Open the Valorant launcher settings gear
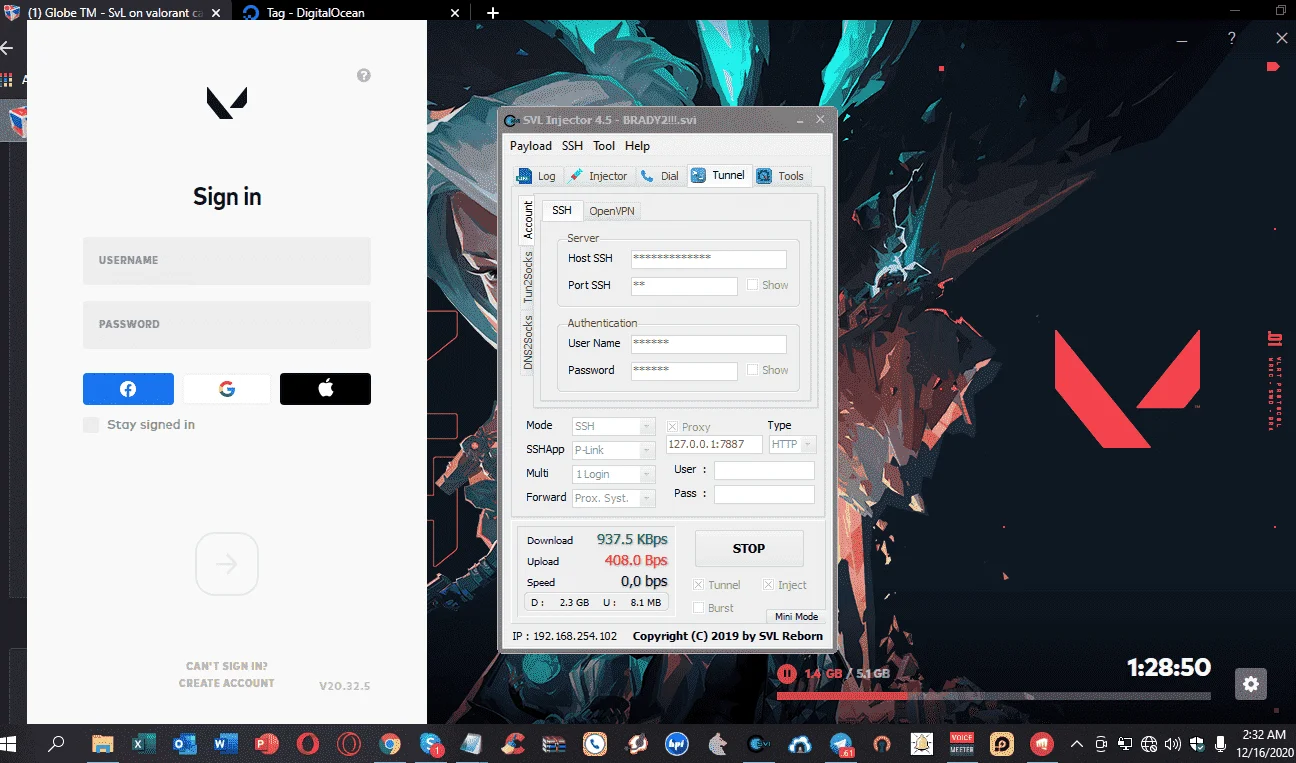 tap(1251, 684)
